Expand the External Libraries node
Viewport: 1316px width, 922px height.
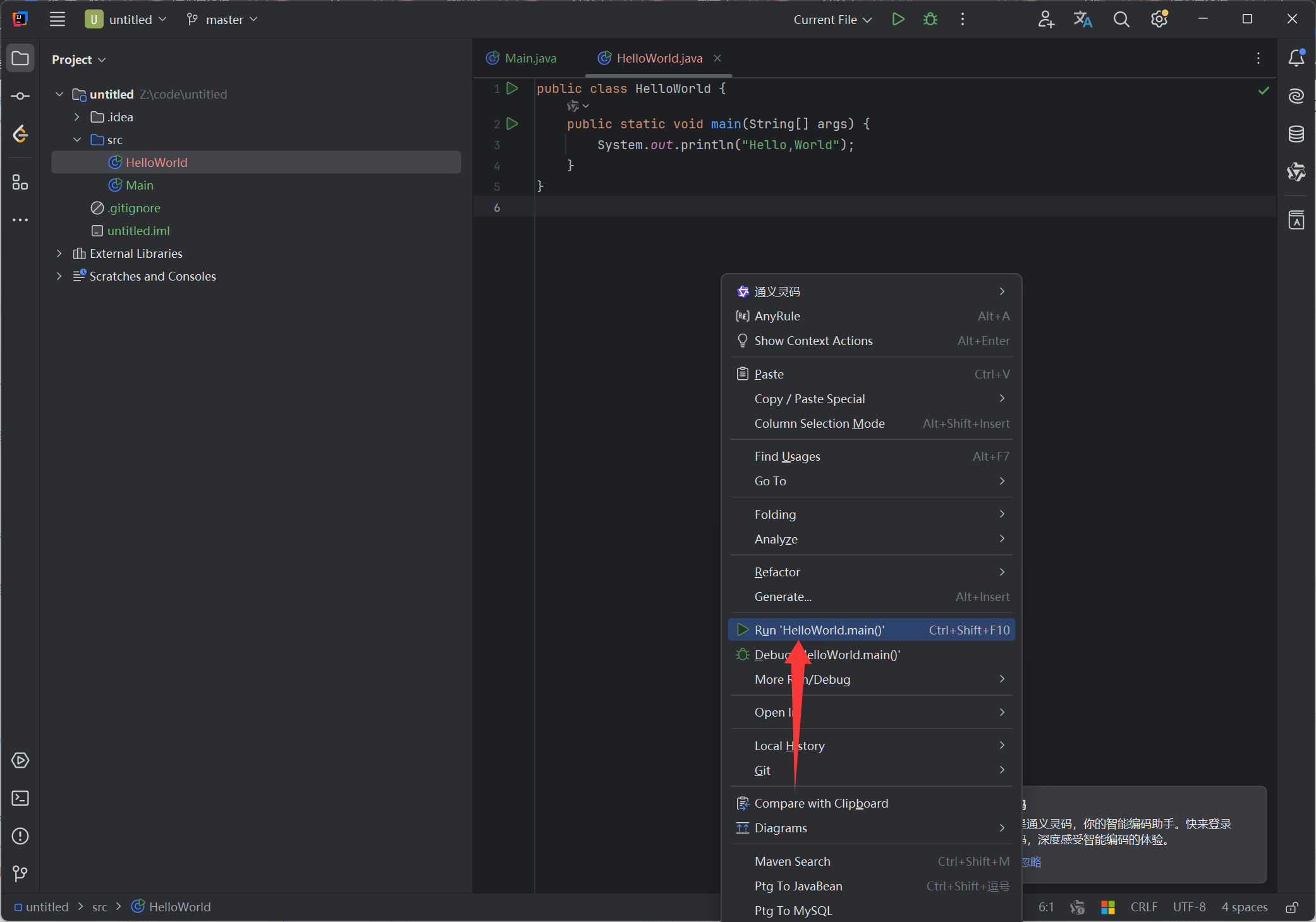point(59,253)
